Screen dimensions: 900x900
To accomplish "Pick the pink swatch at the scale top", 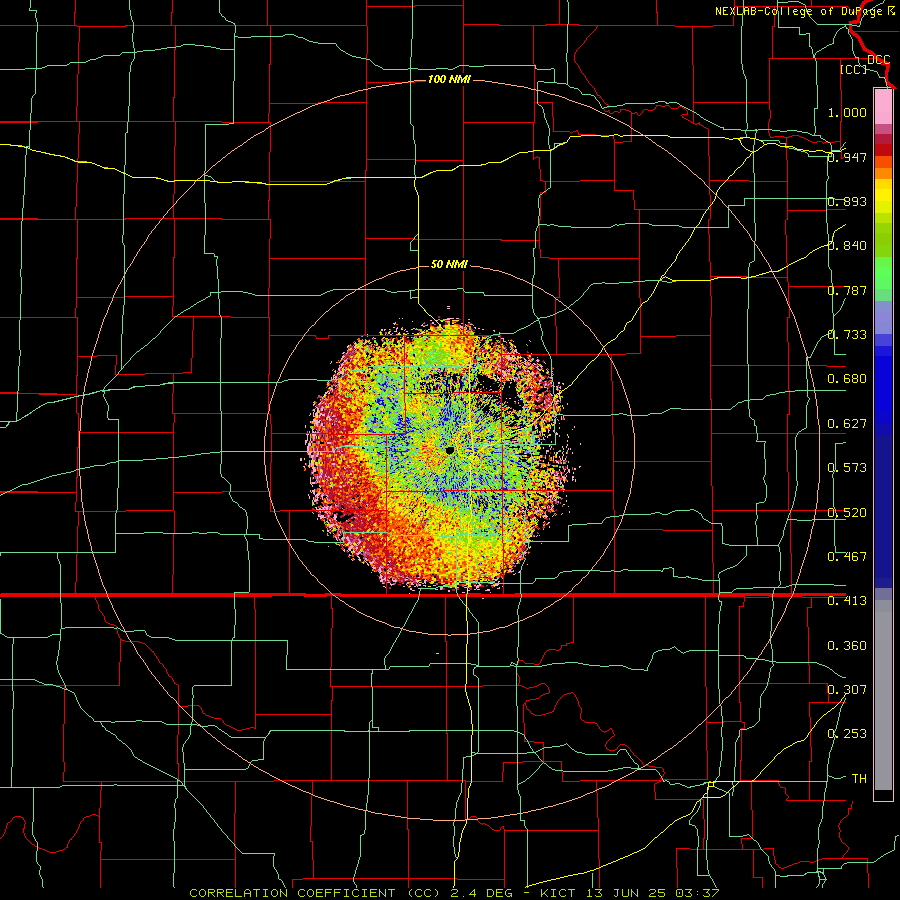I will coord(883,106).
